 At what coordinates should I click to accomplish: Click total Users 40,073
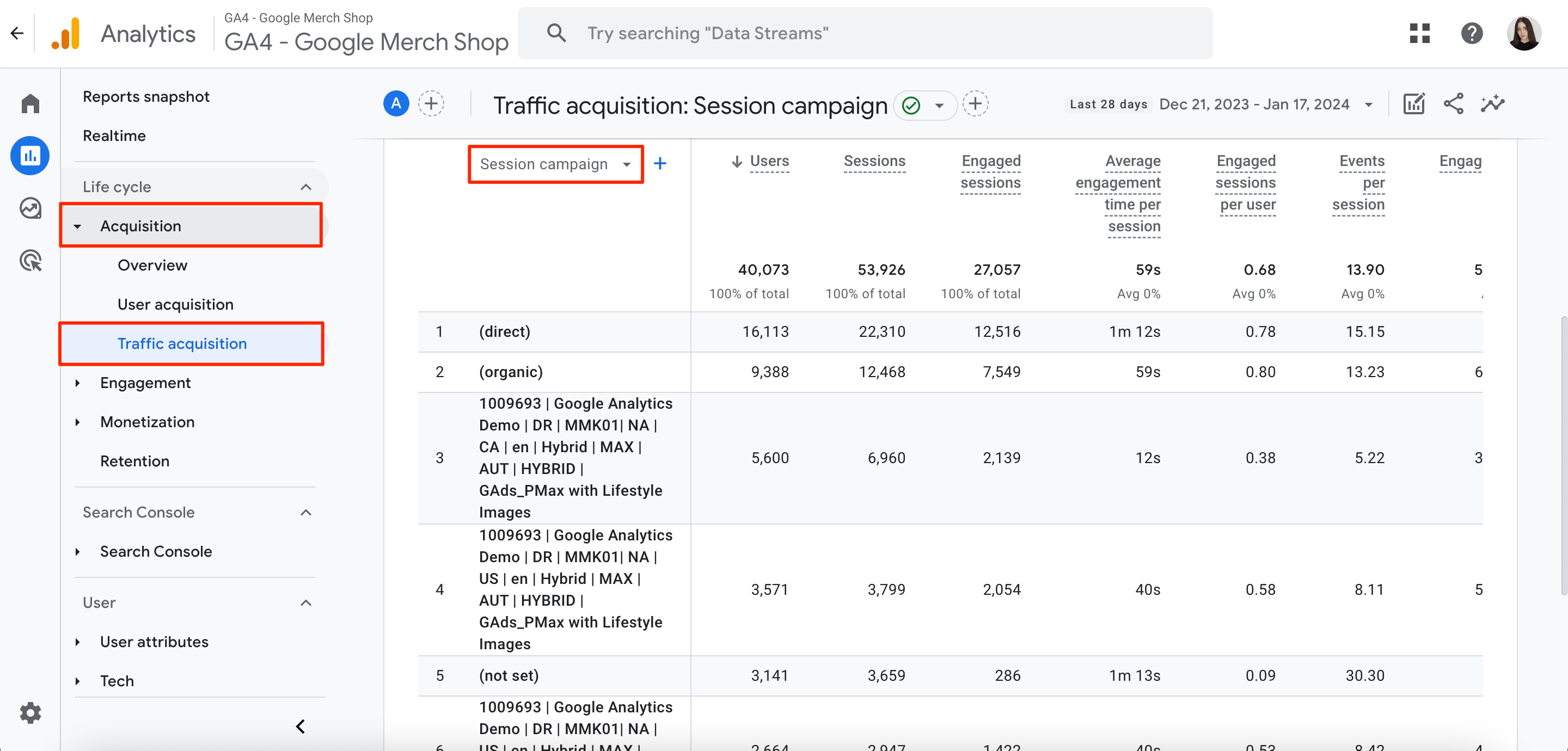763,269
